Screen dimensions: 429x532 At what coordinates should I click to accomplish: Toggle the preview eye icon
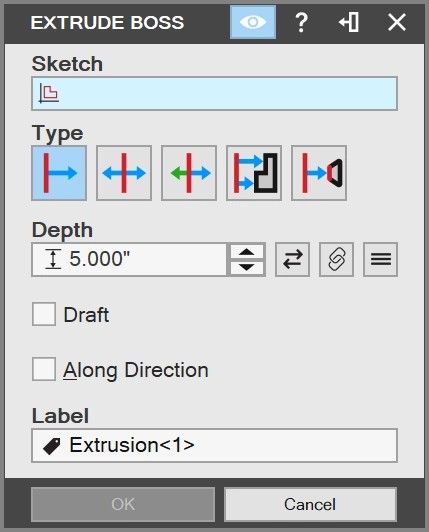click(253, 22)
